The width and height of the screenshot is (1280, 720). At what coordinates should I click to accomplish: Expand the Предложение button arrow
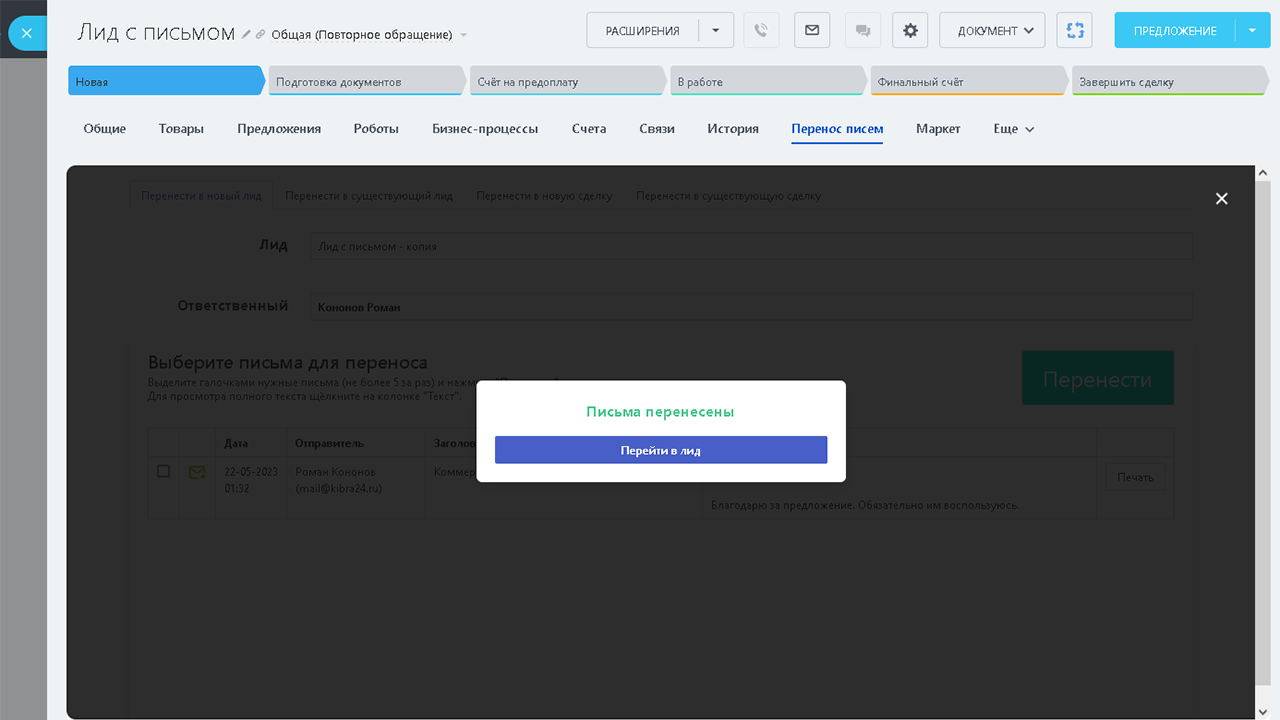[x=1252, y=30]
